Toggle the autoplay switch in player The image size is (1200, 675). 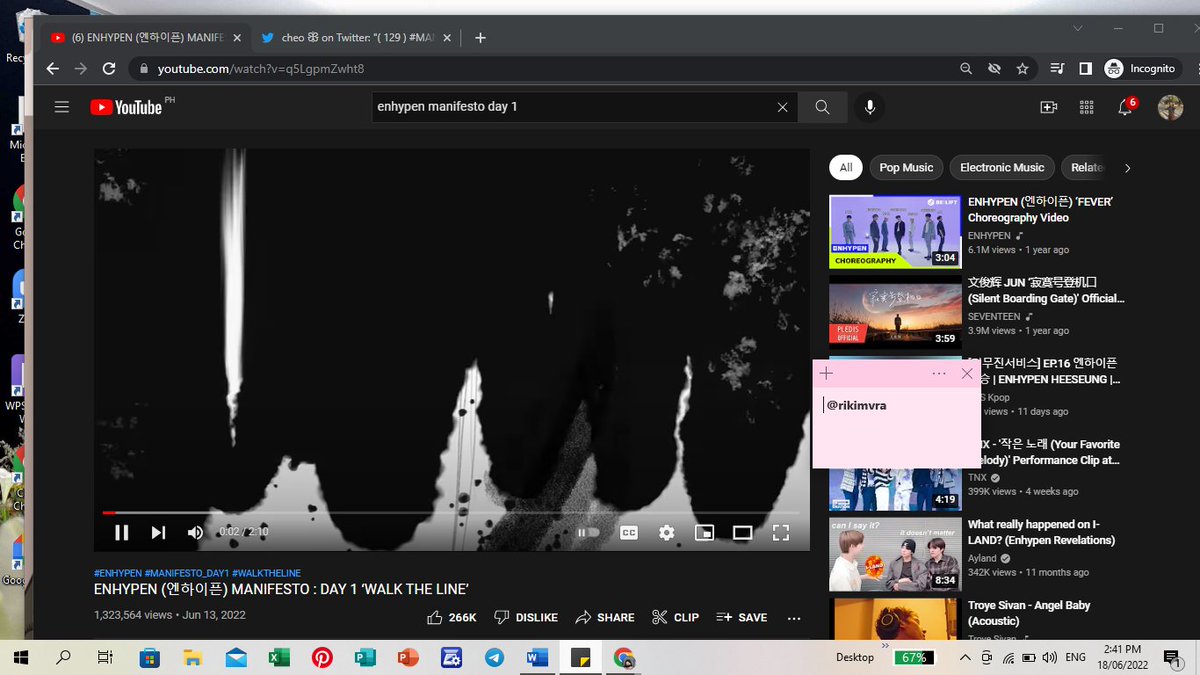tap(588, 532)
